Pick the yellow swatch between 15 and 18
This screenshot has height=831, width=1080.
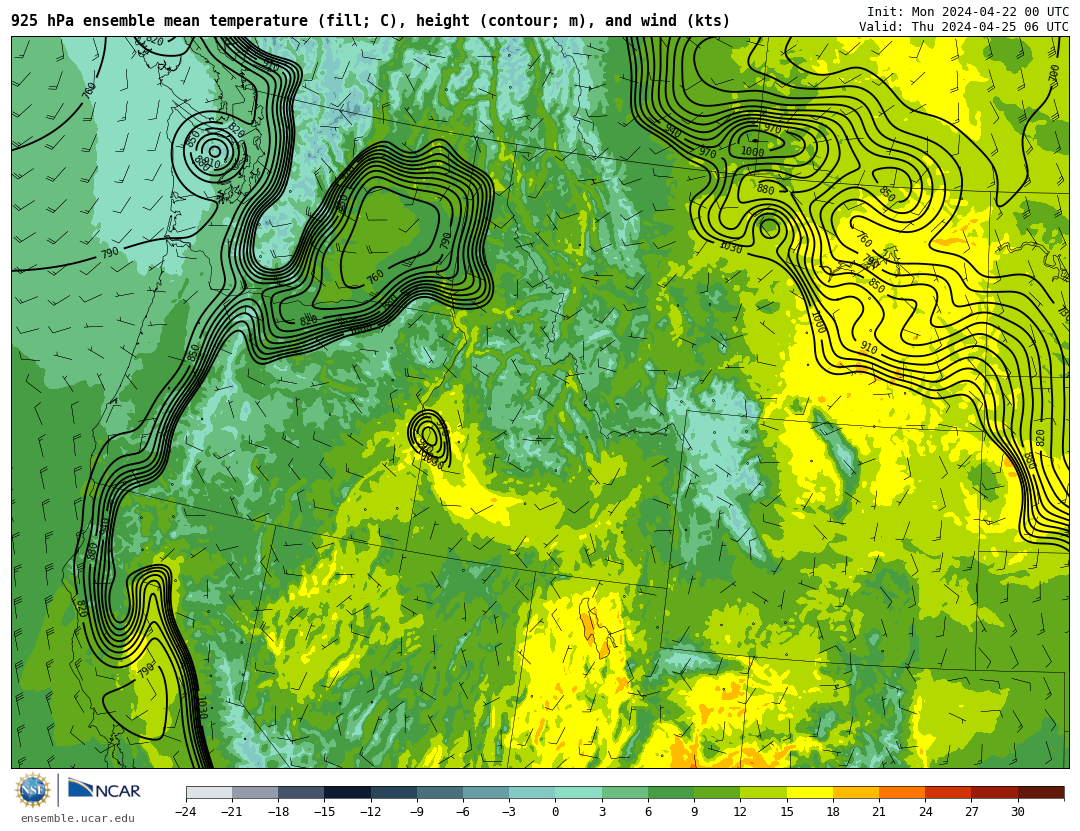pos(809,792)
